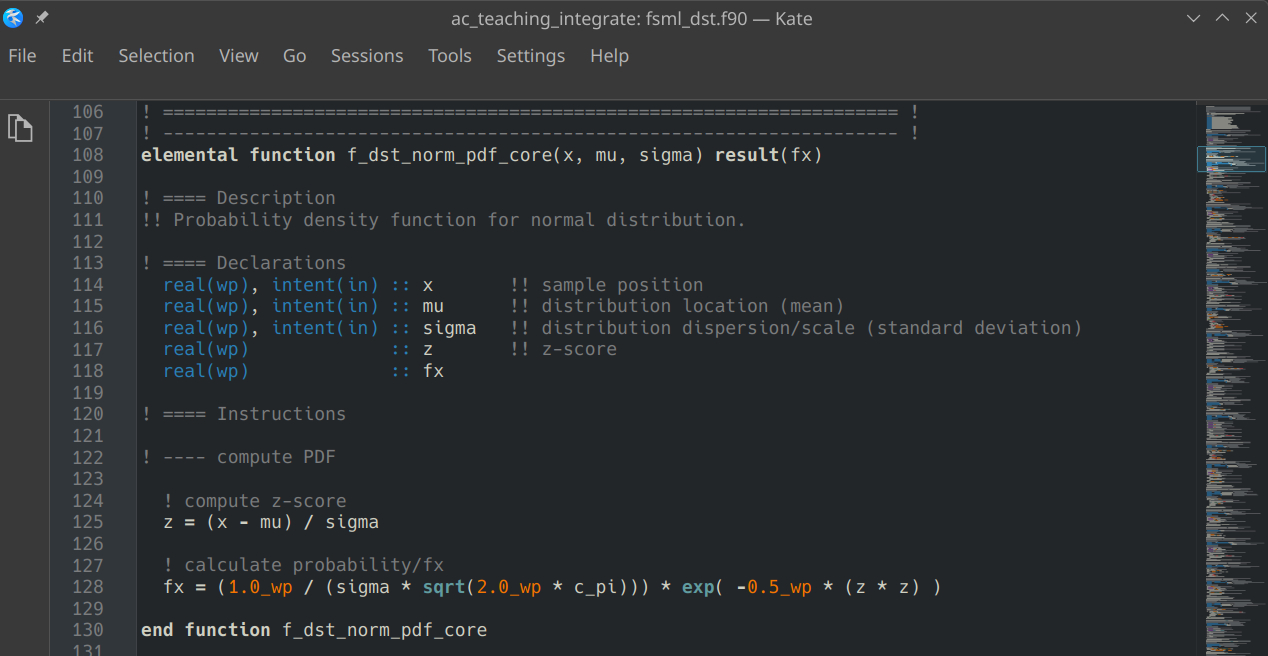1268x656 pixels.
Task: Click line number 125 in the gutter
Action: [x=88, y=522]
